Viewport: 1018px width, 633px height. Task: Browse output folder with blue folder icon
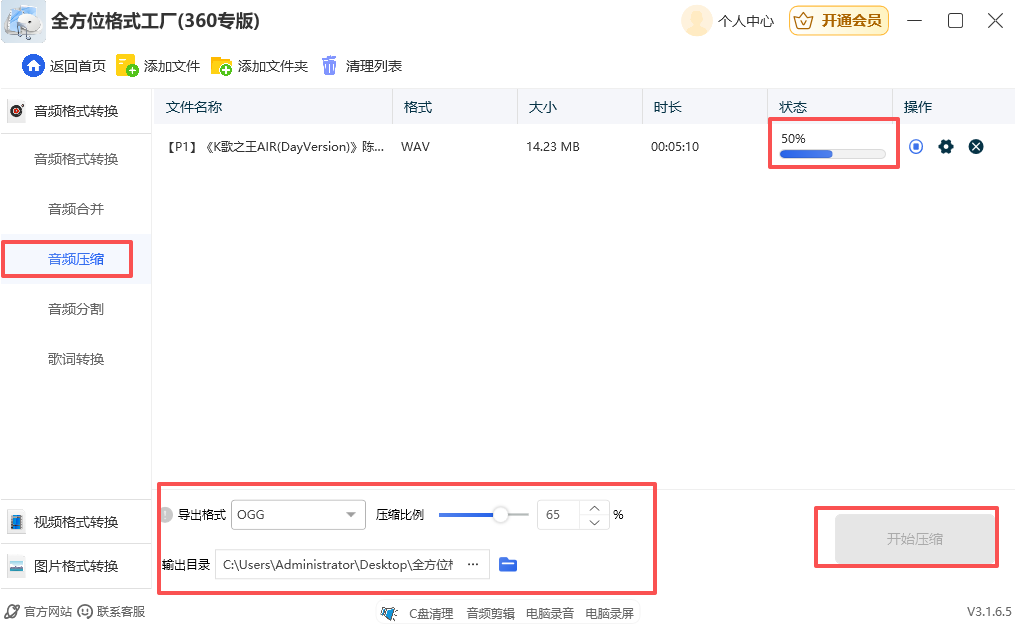click(x=508, y=565)
